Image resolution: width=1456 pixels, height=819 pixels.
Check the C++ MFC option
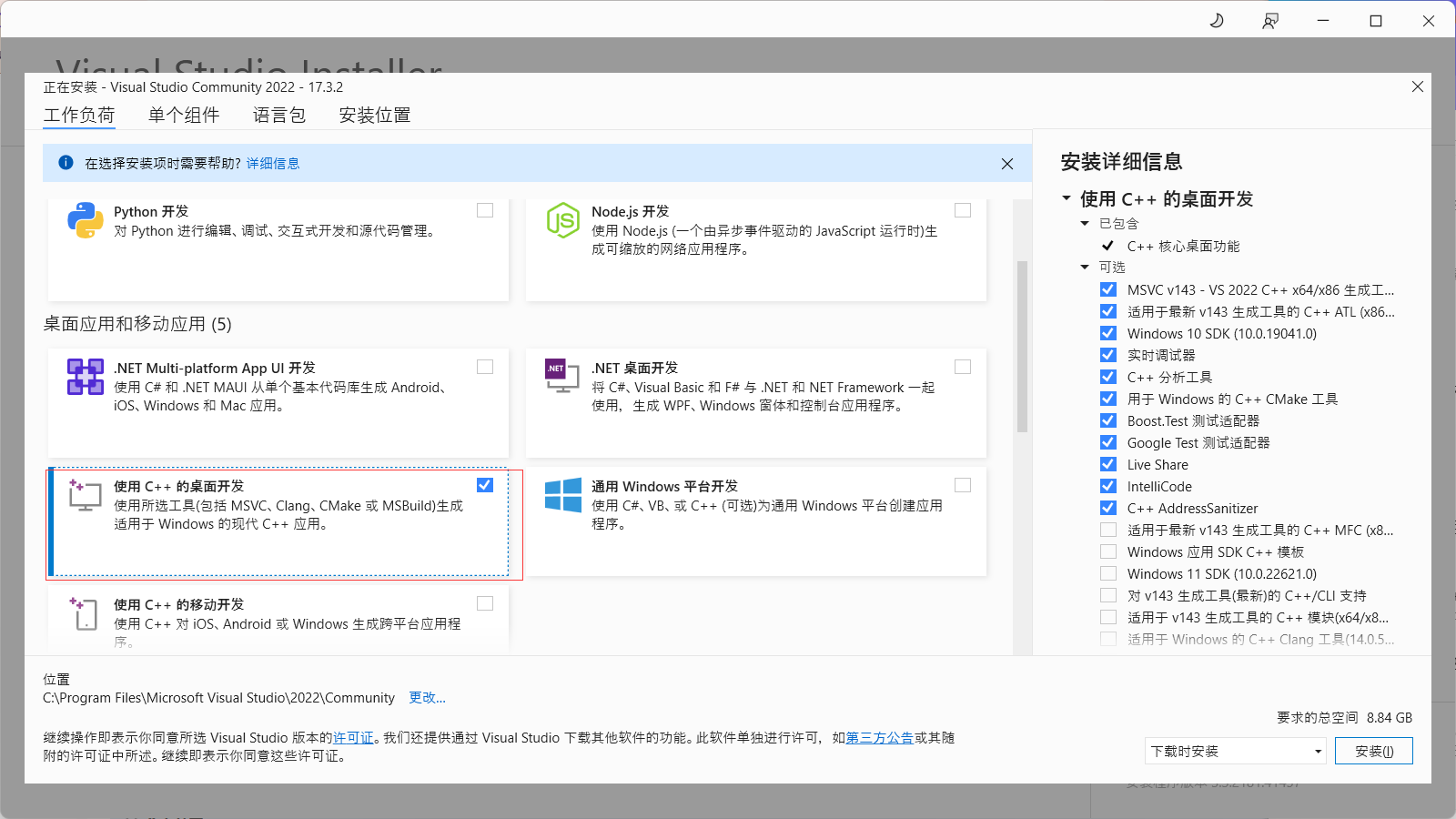point(1108,530)
